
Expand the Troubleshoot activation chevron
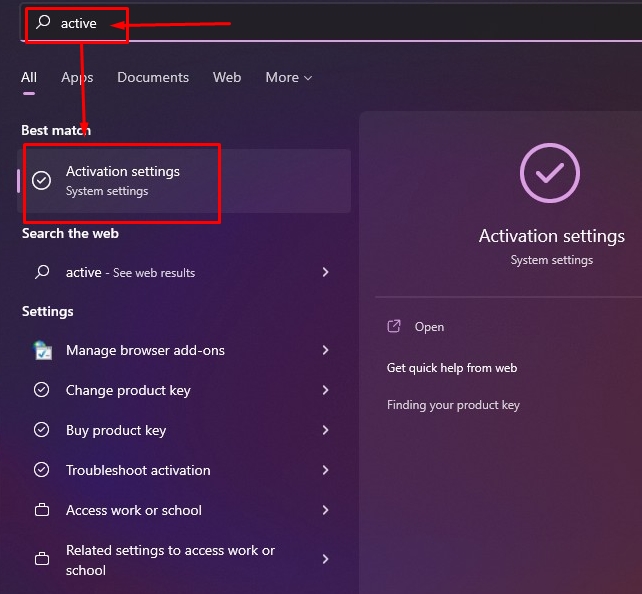[326, 470]
